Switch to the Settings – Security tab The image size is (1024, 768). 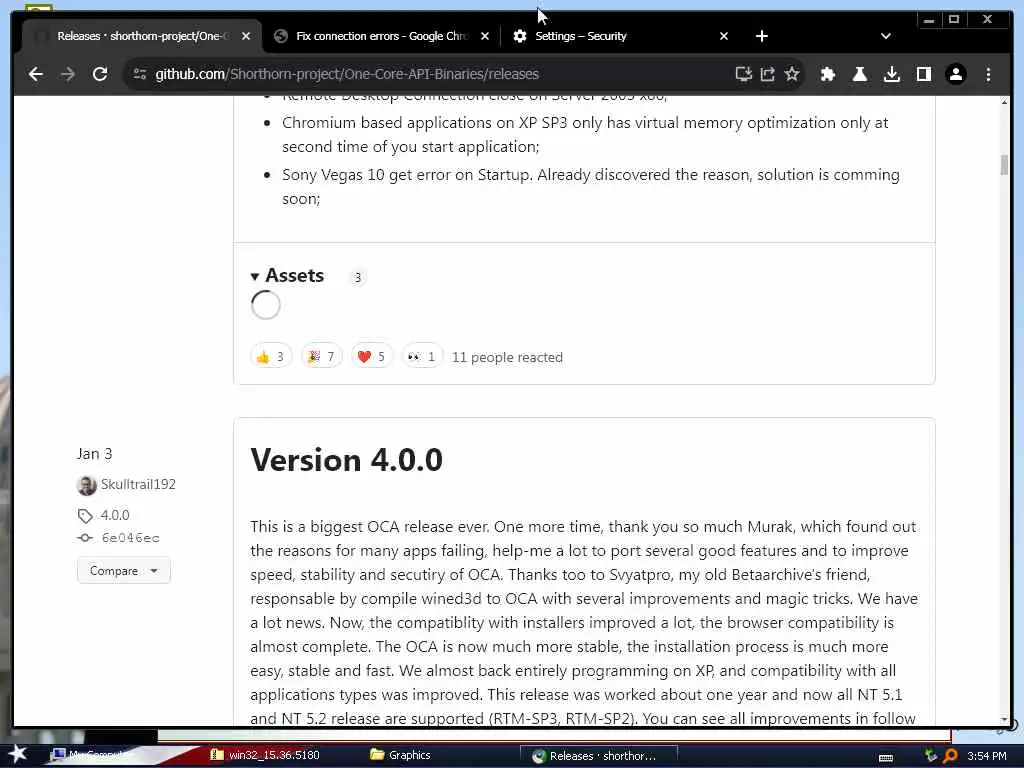(620, 36)
